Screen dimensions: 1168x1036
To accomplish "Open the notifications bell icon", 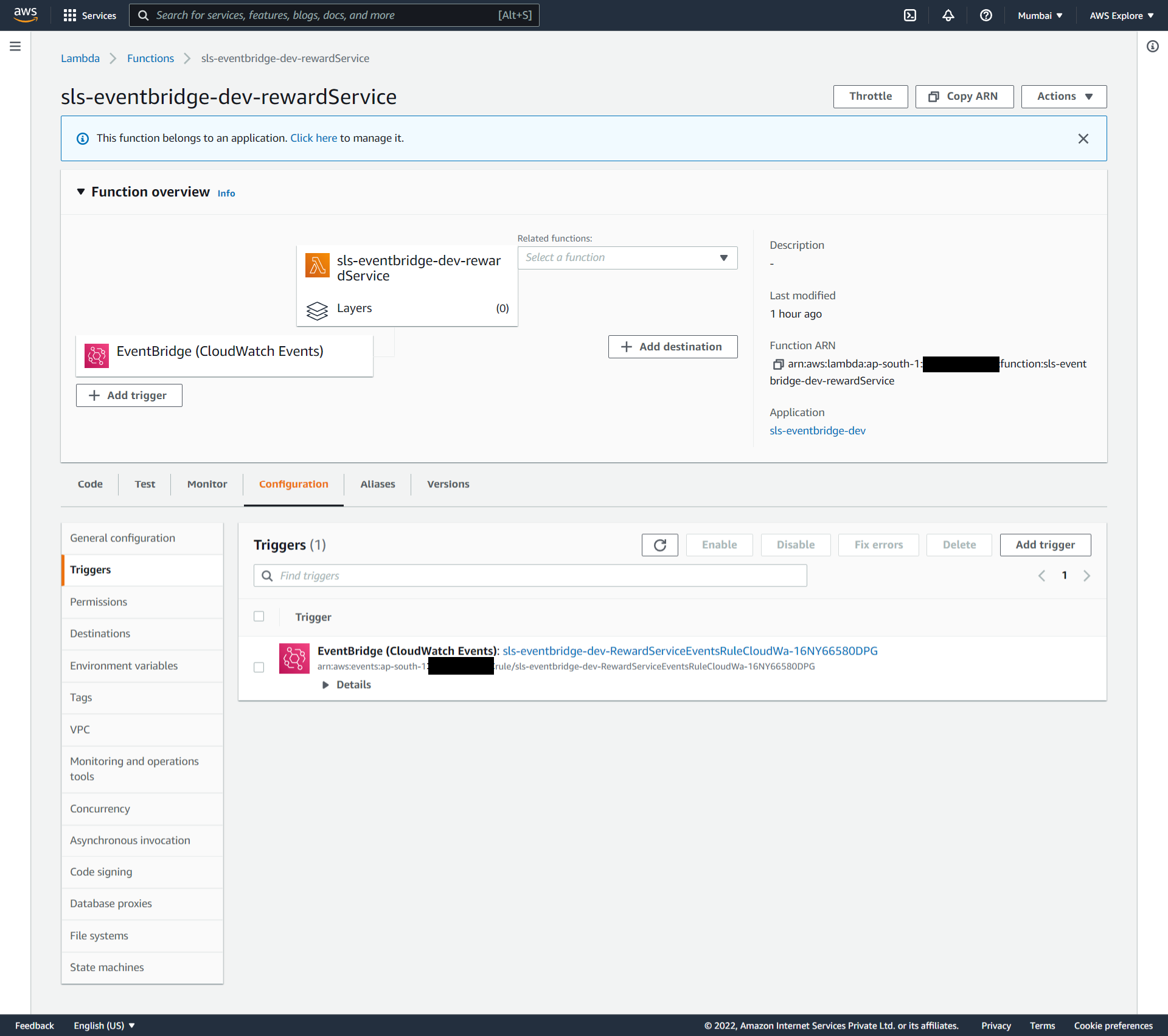I will click(x=948, y=15).
